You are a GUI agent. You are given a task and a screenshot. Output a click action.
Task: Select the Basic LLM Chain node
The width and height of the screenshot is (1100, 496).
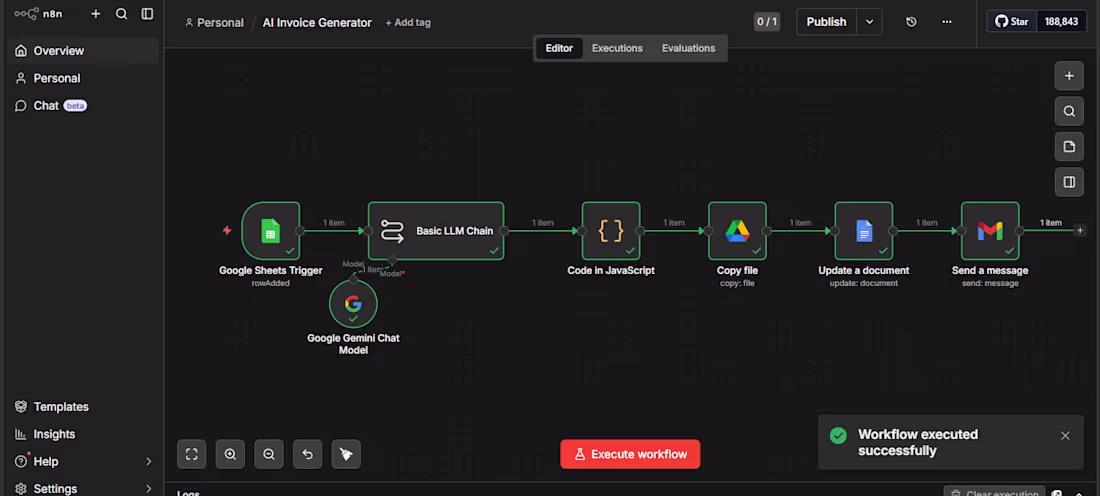[436, 231]
